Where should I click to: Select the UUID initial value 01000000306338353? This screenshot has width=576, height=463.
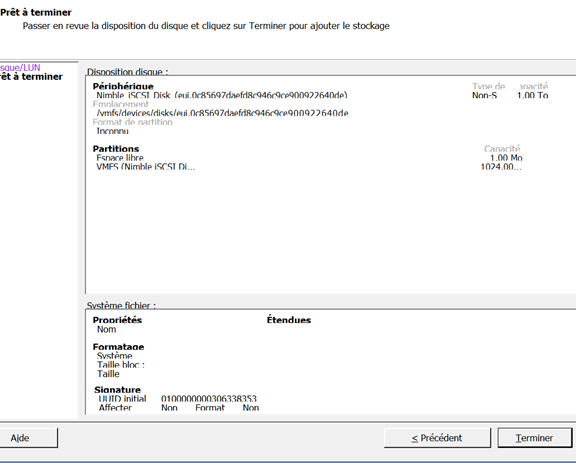coord(209,399)
